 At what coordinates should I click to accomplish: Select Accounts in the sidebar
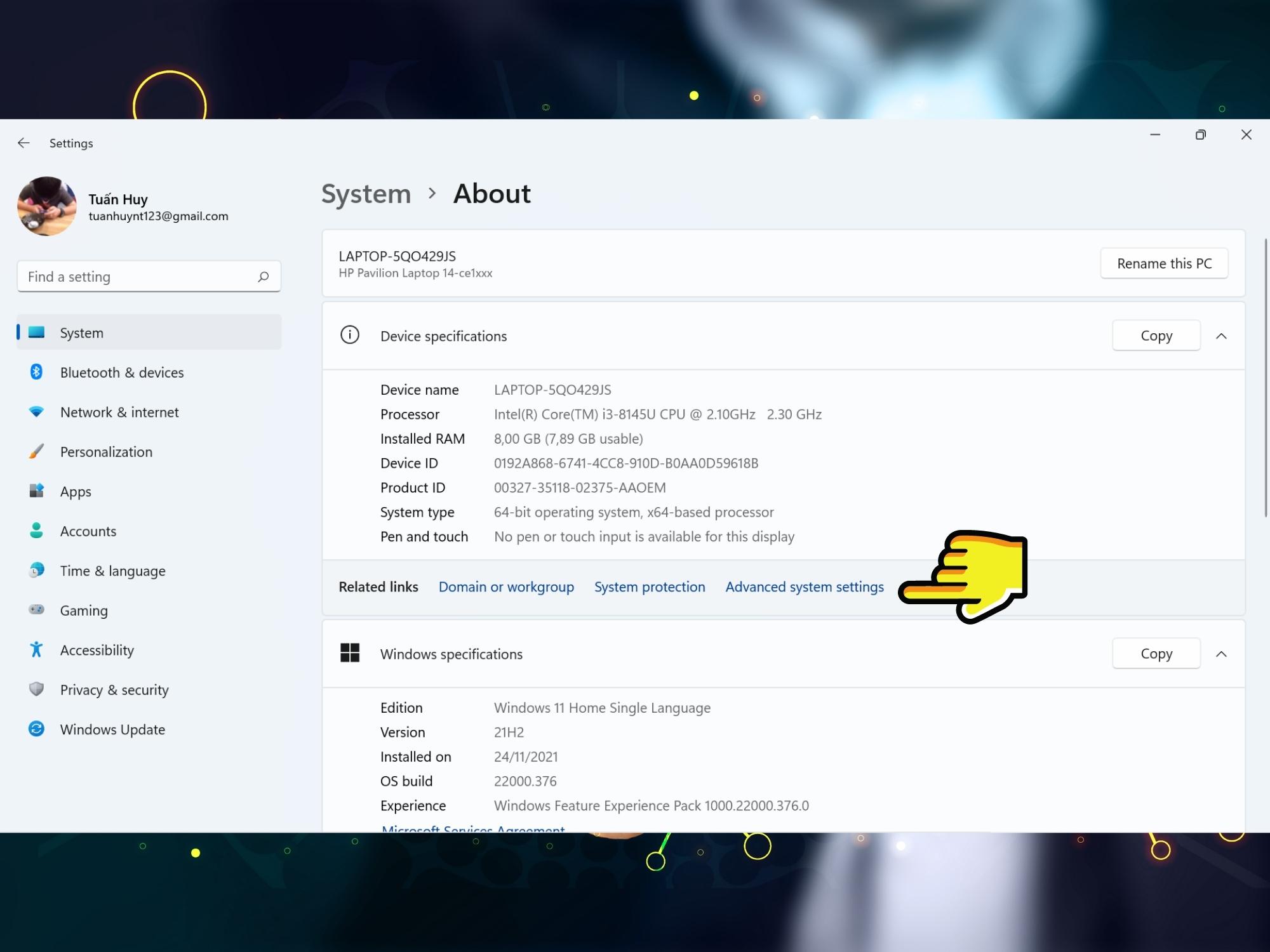pyautogui.click(x=149, y=531)
